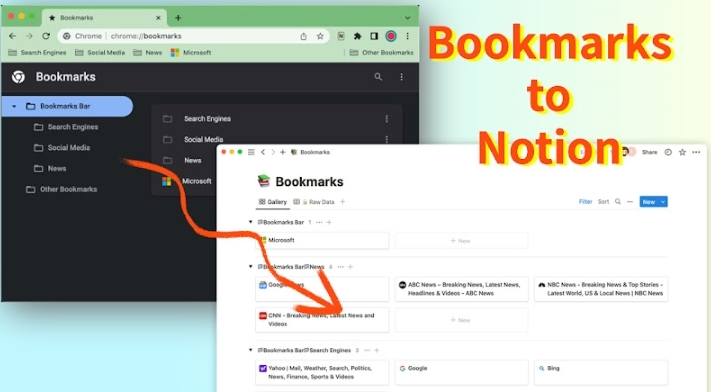Screen dimensions: 711x392
Task: Open dropdown arrow beside New button
Action: (663, 202)
